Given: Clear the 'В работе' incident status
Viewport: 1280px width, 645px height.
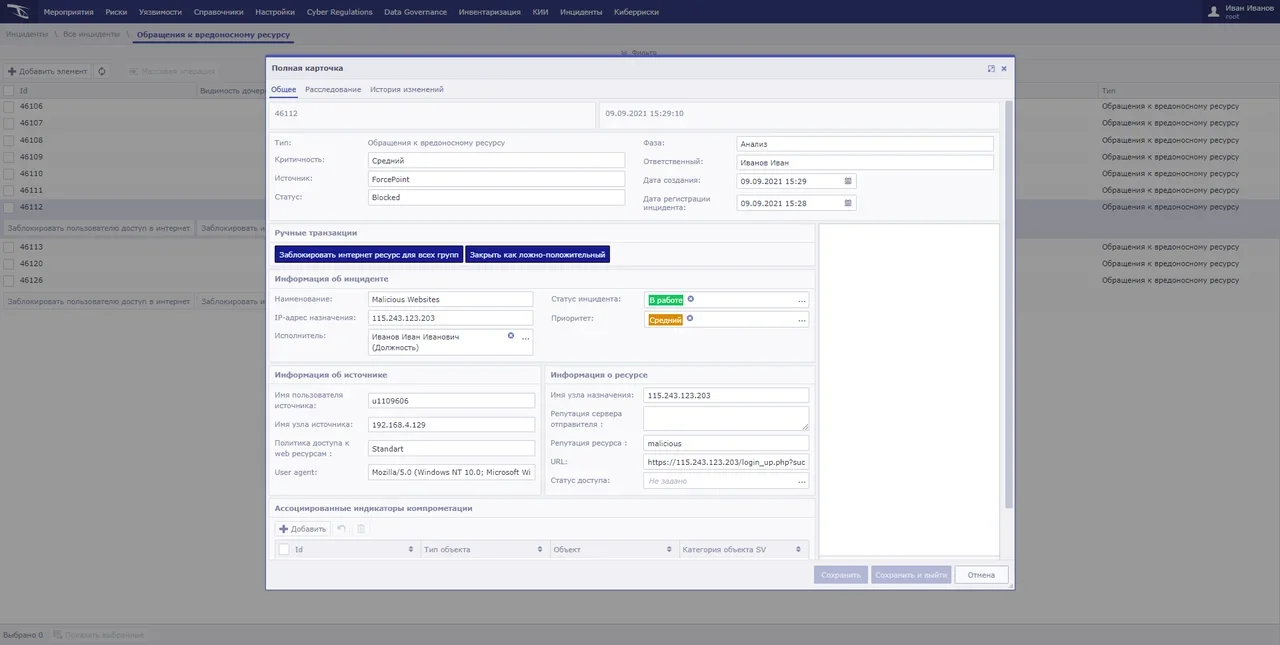Looking at the screenshot, I should click(690, 299).
